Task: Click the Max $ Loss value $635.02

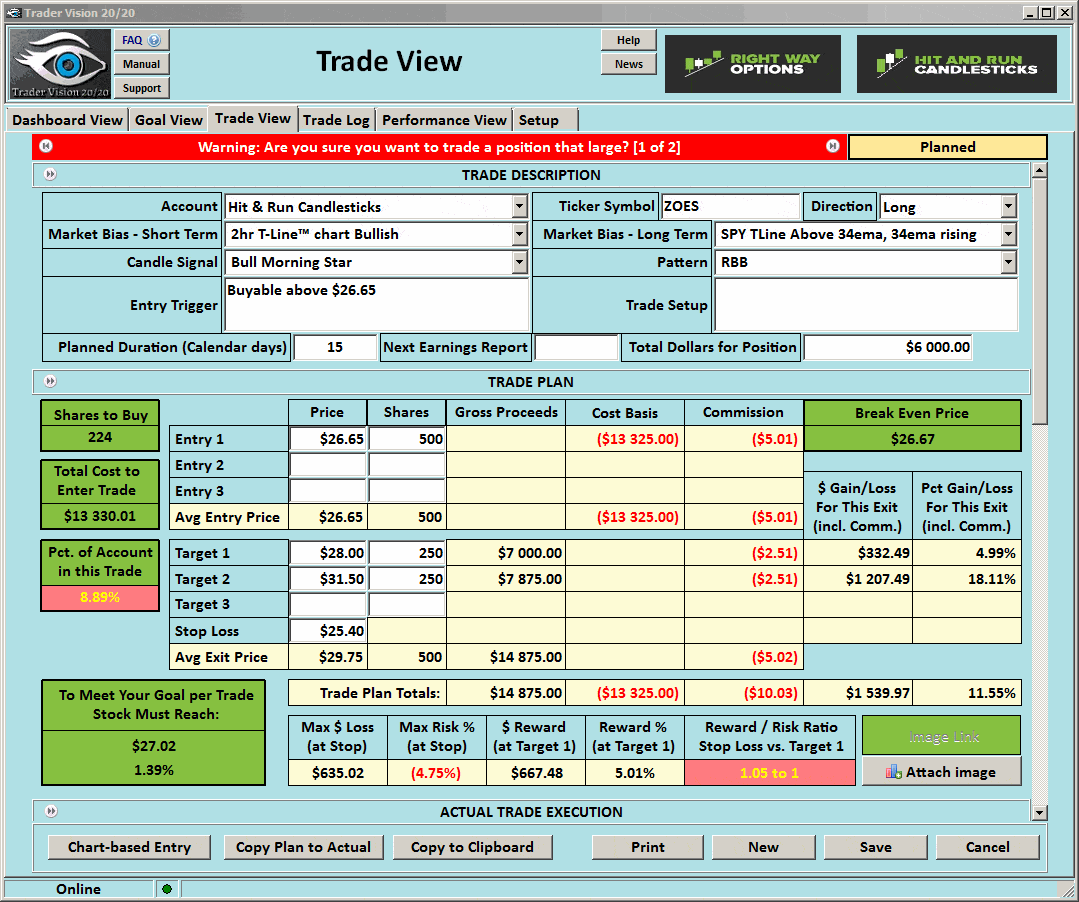Action: 338,773
